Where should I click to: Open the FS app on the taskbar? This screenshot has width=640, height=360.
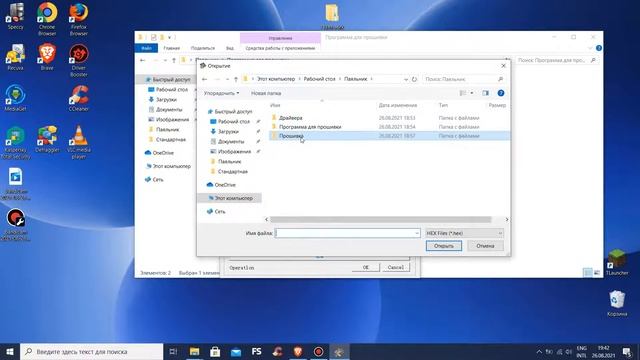tap(256, 351)
